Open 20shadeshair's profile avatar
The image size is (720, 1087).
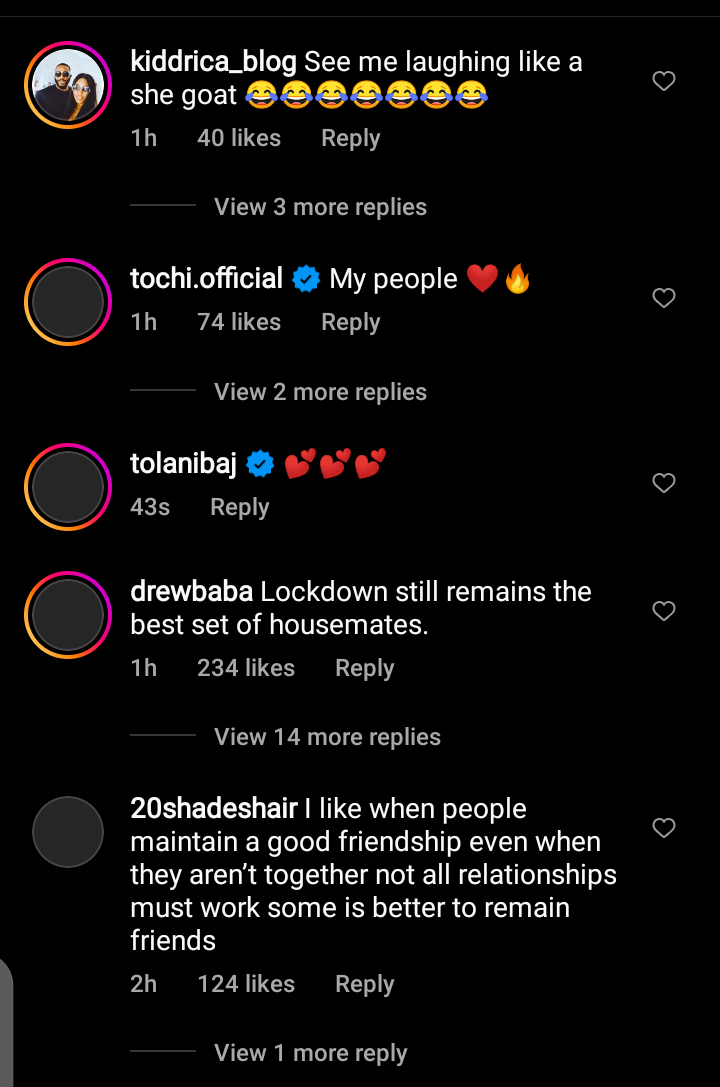pyautogui.click(x=68, y=831)
